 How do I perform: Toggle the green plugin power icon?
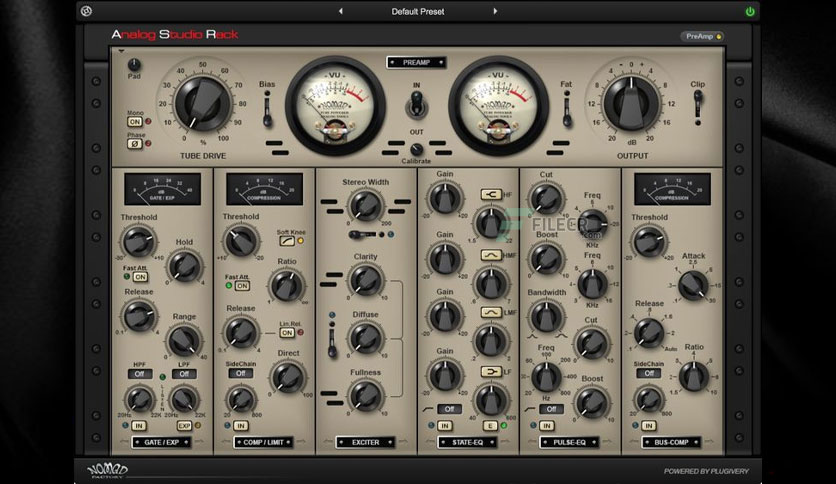(x=750, y=11)
